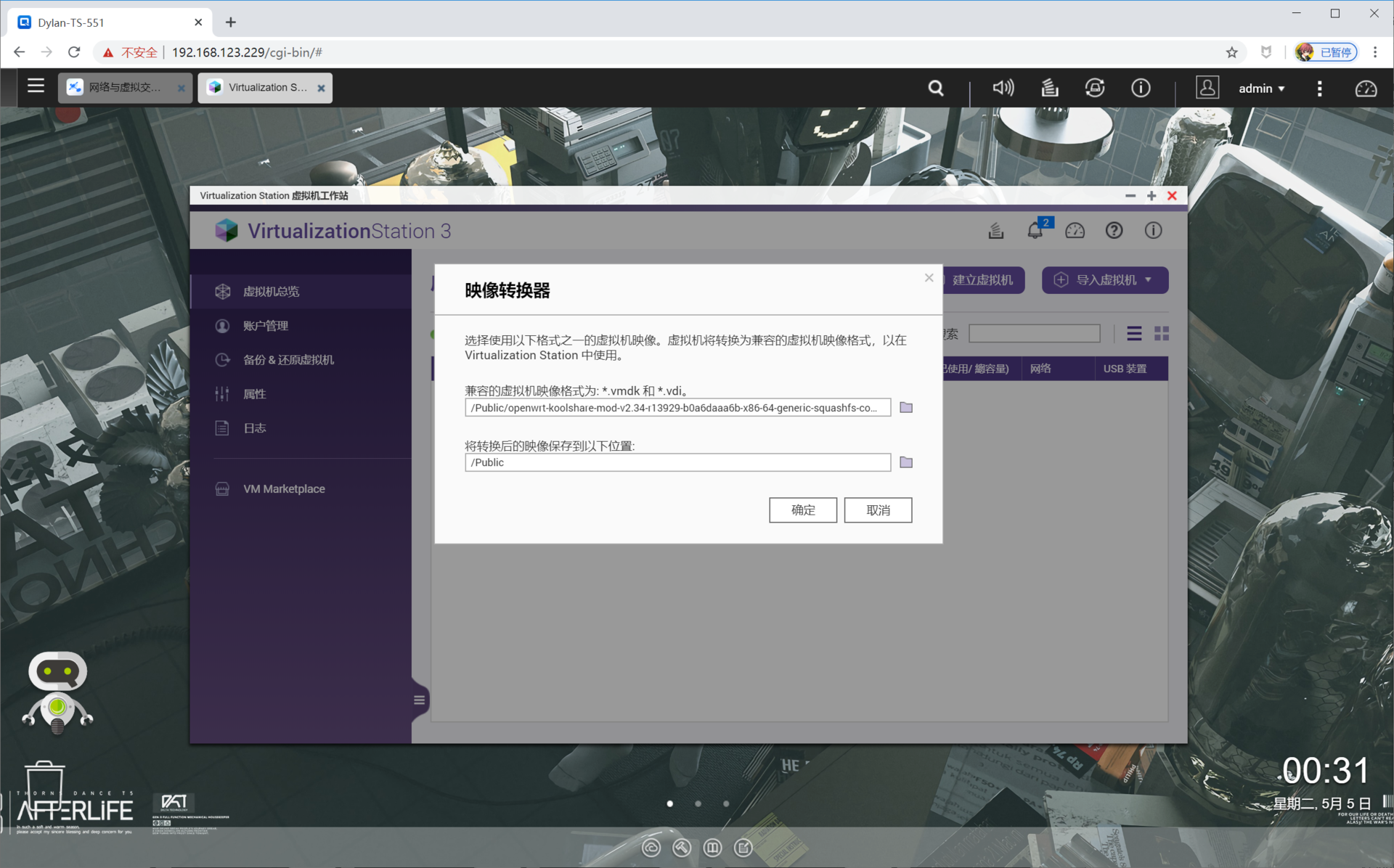Click folder icon beside the /Public save path
The image size is (1394, 868).
pyautogui.click(x=905, y=462)
